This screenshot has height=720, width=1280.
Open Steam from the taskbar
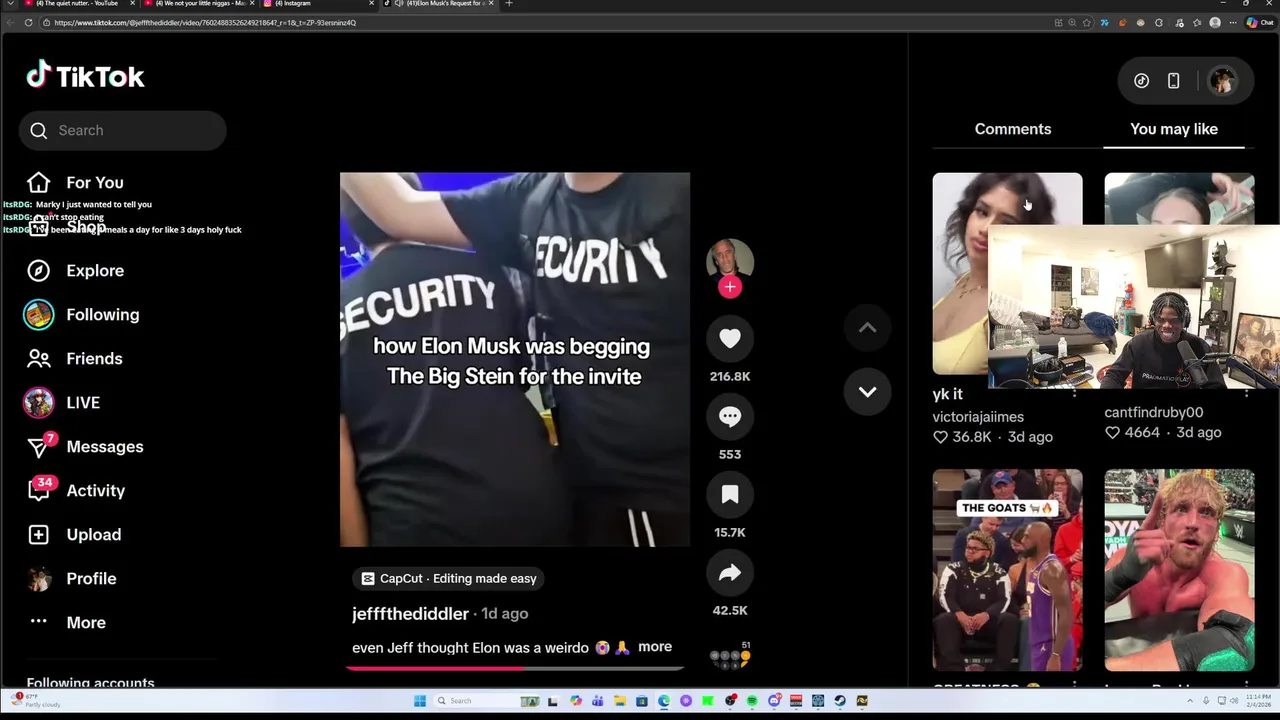[840, 701]
